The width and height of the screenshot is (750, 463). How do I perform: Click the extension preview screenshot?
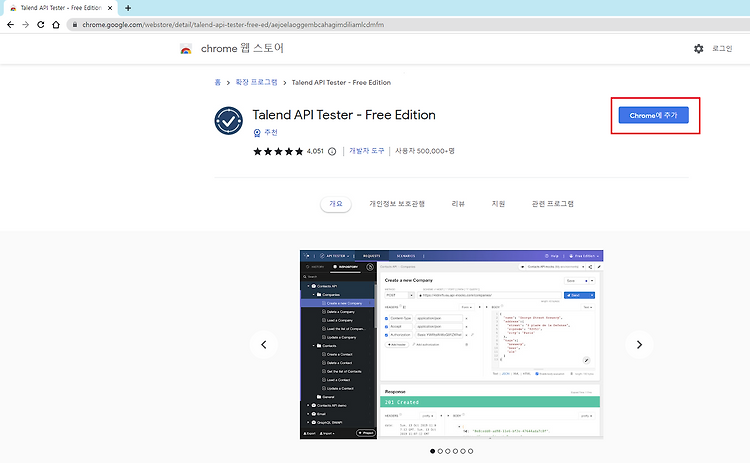point(452,344)
